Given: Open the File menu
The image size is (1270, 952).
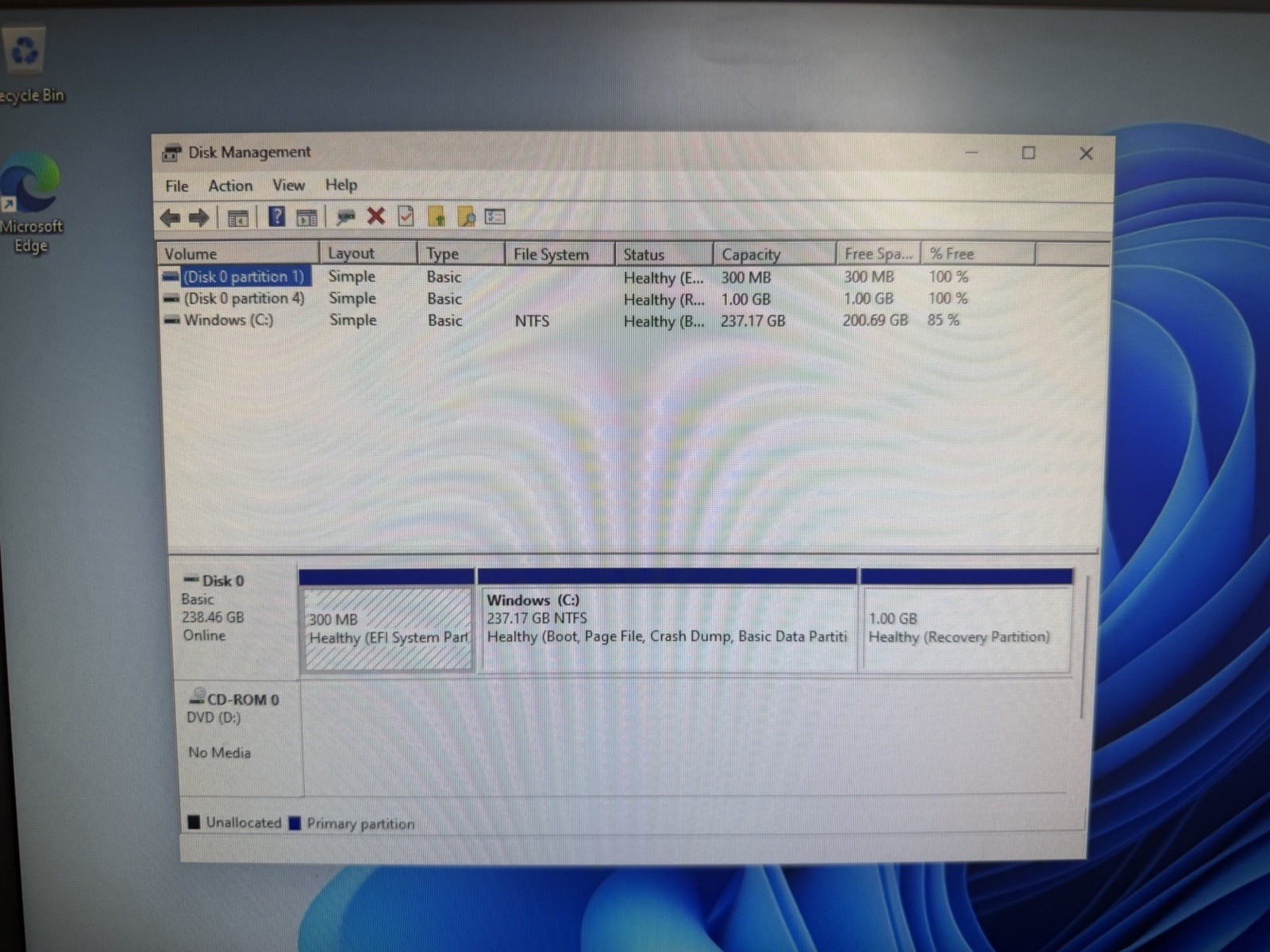Looking at the screenshot, I should (x=177, y=186).
